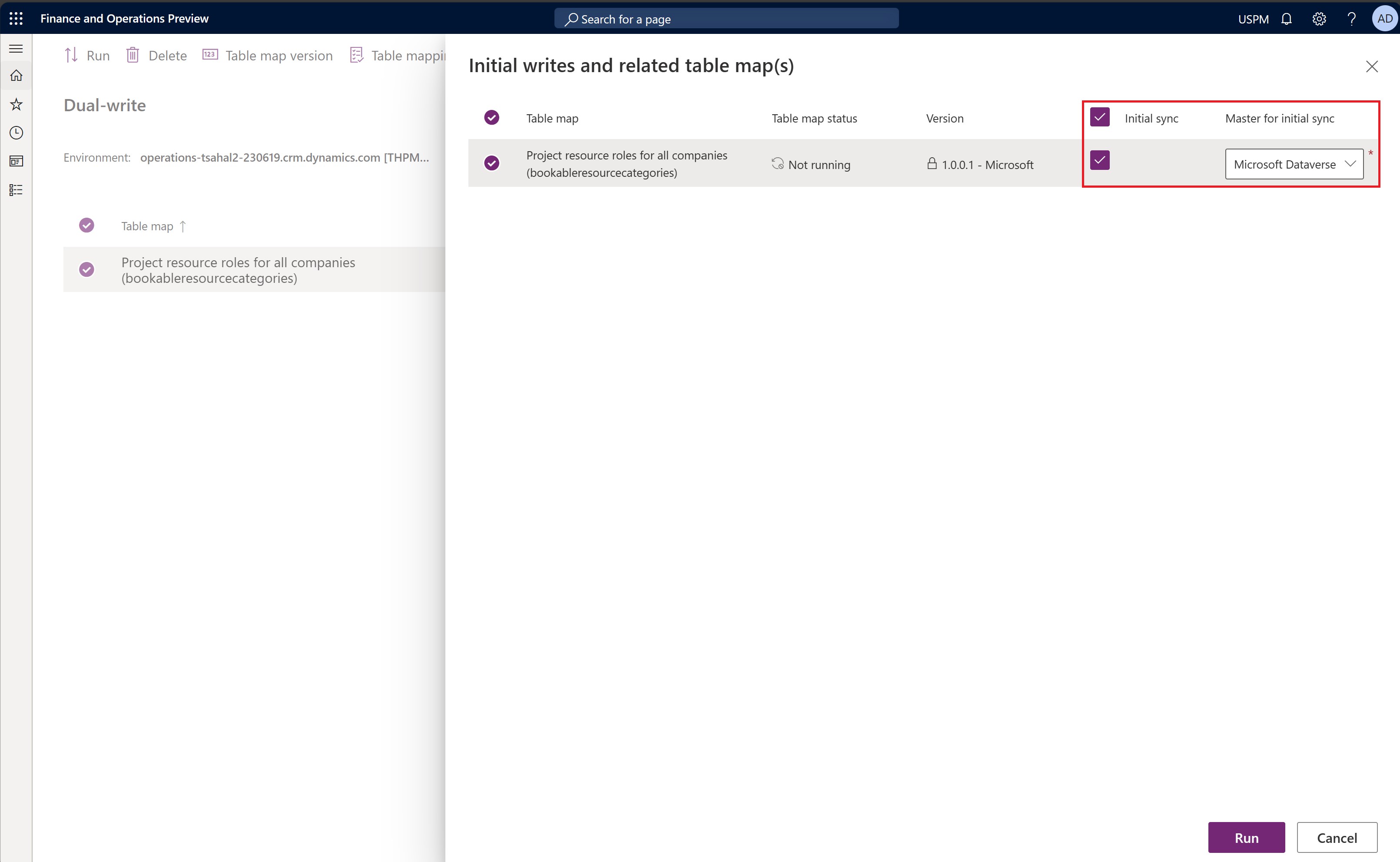The height and width of the screenshot is (862, 1400).
Task: Click the close X button on dialog
Action: 1371,66
